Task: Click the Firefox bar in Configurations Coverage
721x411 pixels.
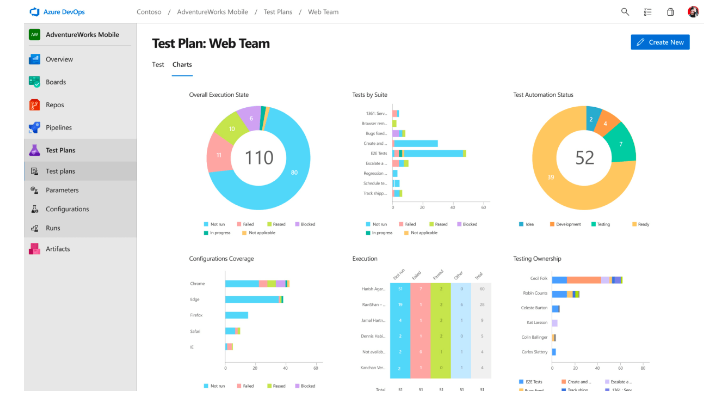Action: (x=236, y=315)
